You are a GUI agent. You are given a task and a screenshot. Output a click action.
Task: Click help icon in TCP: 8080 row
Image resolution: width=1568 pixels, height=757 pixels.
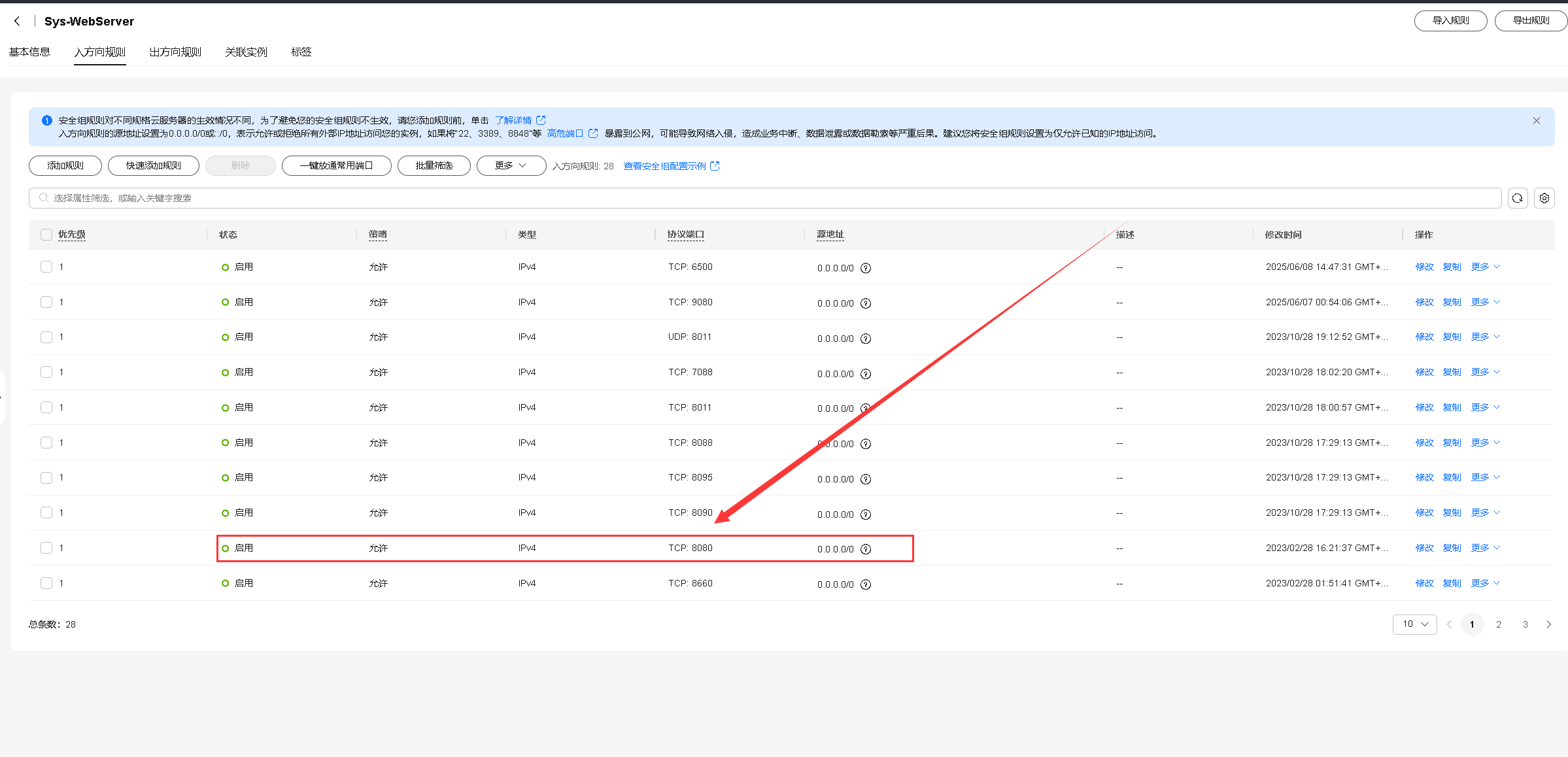(x=866, y=549)
